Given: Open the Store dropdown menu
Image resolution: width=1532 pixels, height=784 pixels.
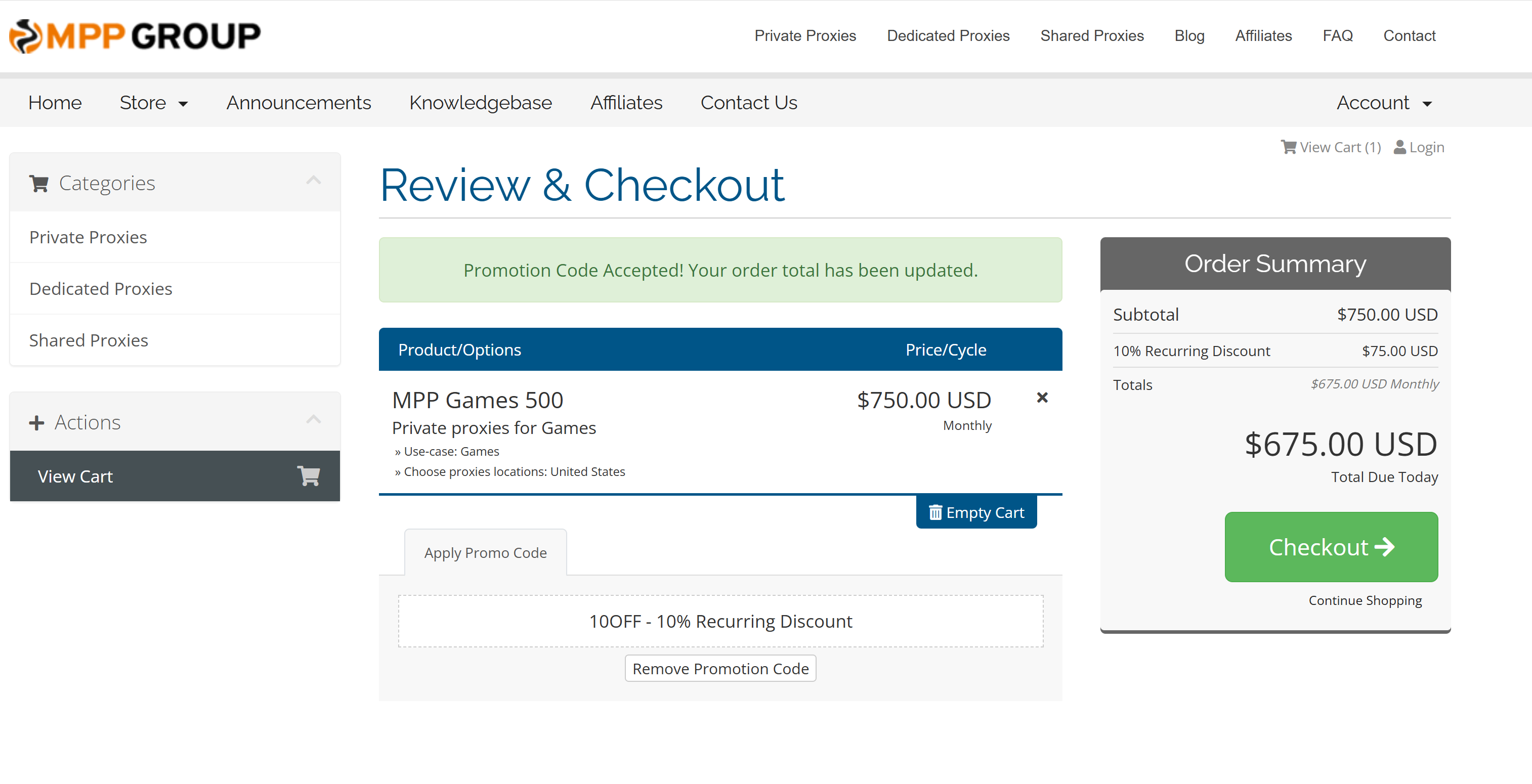Looking at the screenshot, I should pyautogui.click(x=153, y=103).
